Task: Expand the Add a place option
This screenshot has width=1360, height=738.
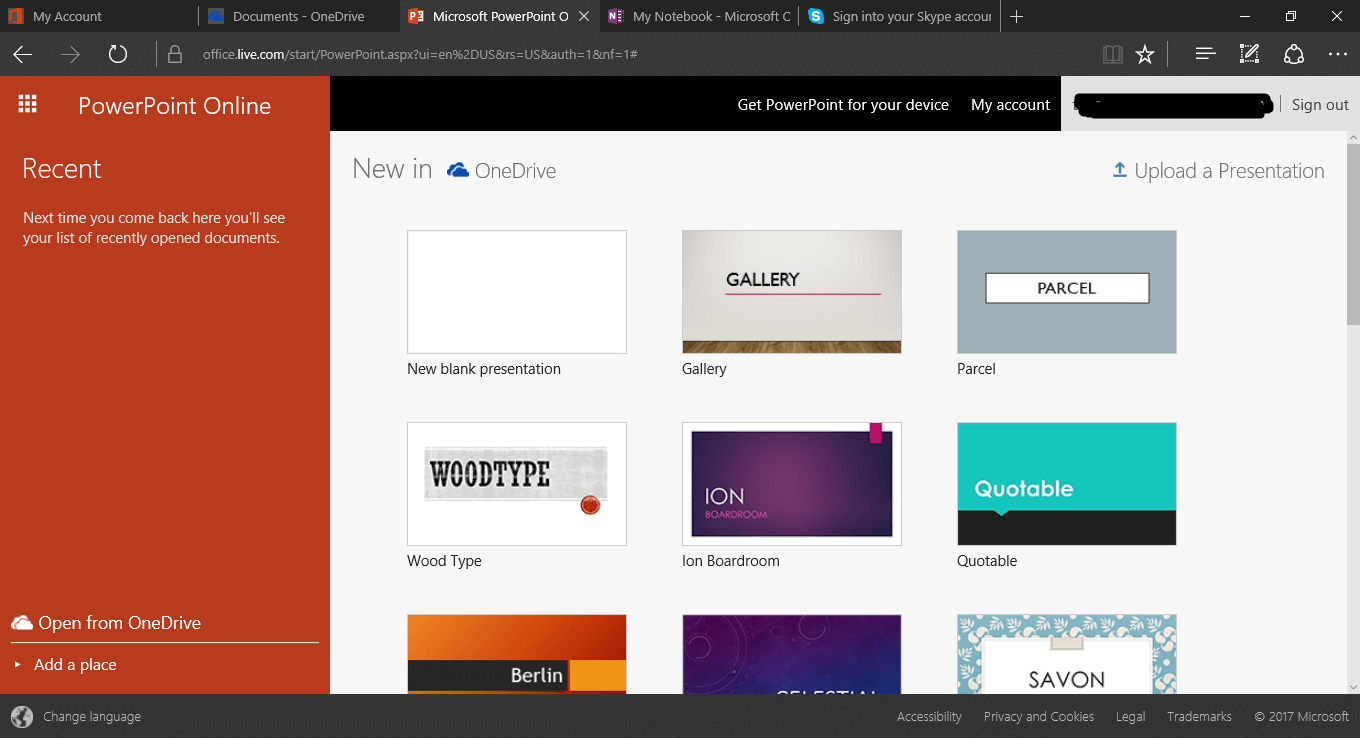Action: [65, 664]
